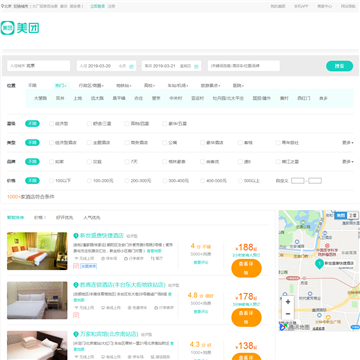This screenshot has height=360, width=360.
Task: Select the 中关村 hot area
Action: pos(176,98)
